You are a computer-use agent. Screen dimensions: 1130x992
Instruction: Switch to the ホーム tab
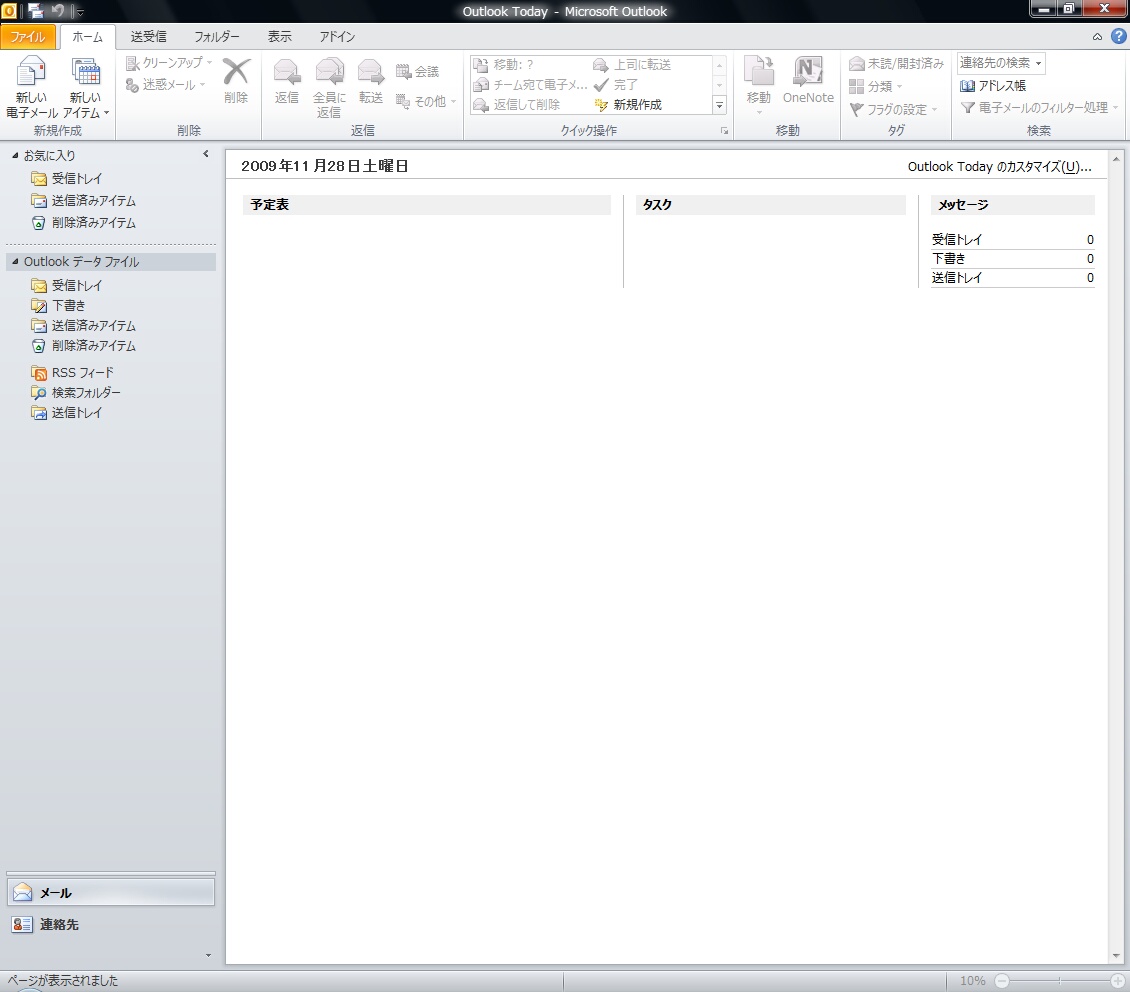(x=87, y=37)
